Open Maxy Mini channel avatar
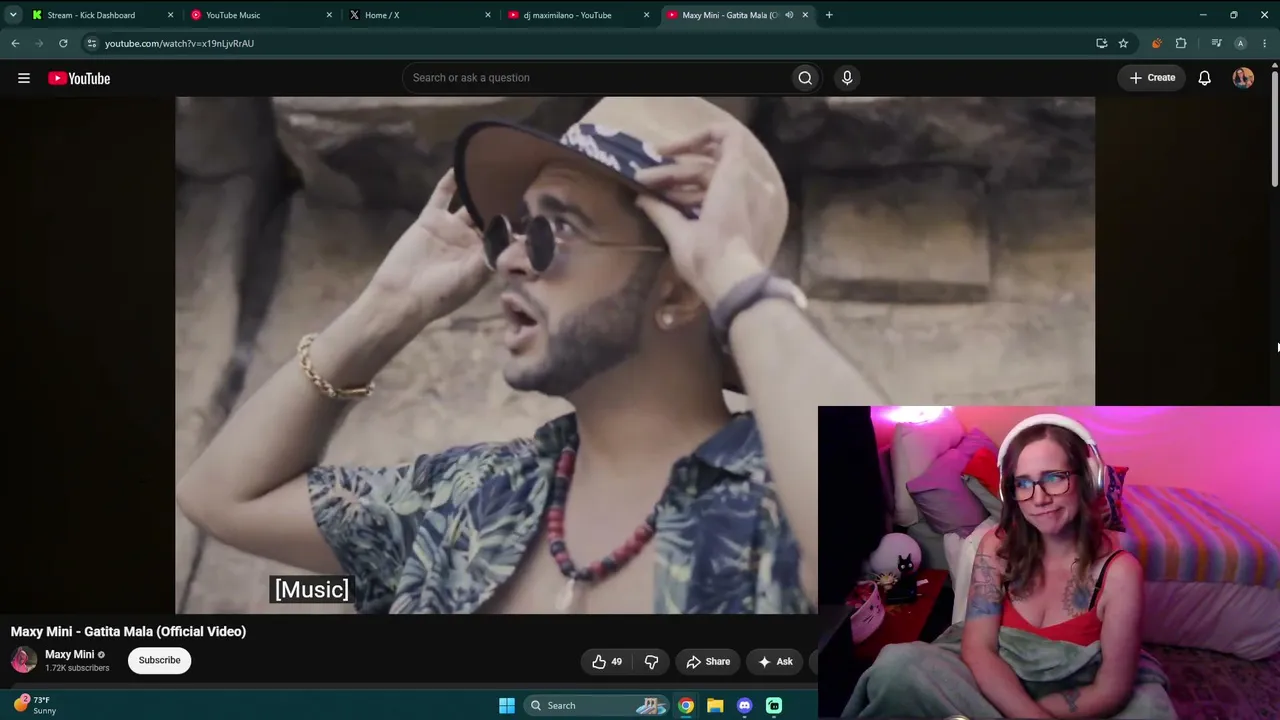This screenshot has height=720, width=1280. [24, 660]
